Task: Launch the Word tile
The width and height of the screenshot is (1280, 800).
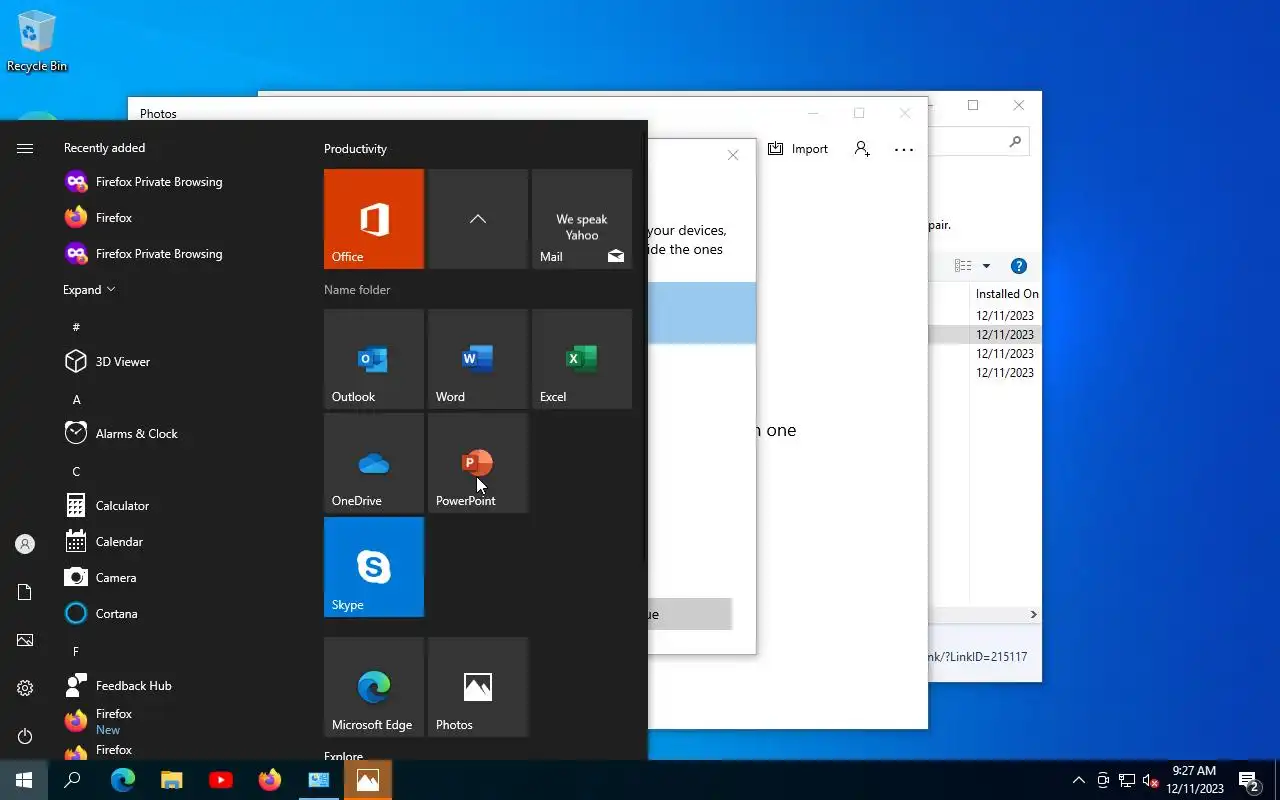Action: (478, 359)
